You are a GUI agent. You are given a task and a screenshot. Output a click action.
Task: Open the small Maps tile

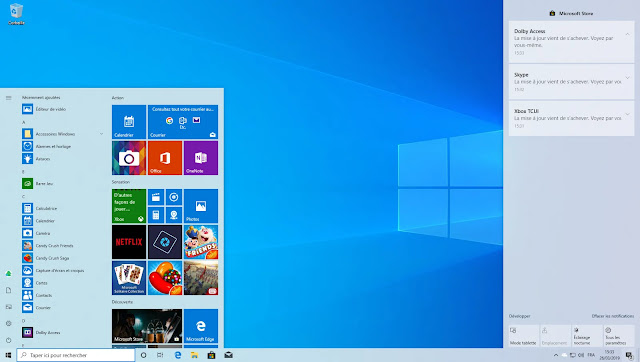click(x=174, y=215)
